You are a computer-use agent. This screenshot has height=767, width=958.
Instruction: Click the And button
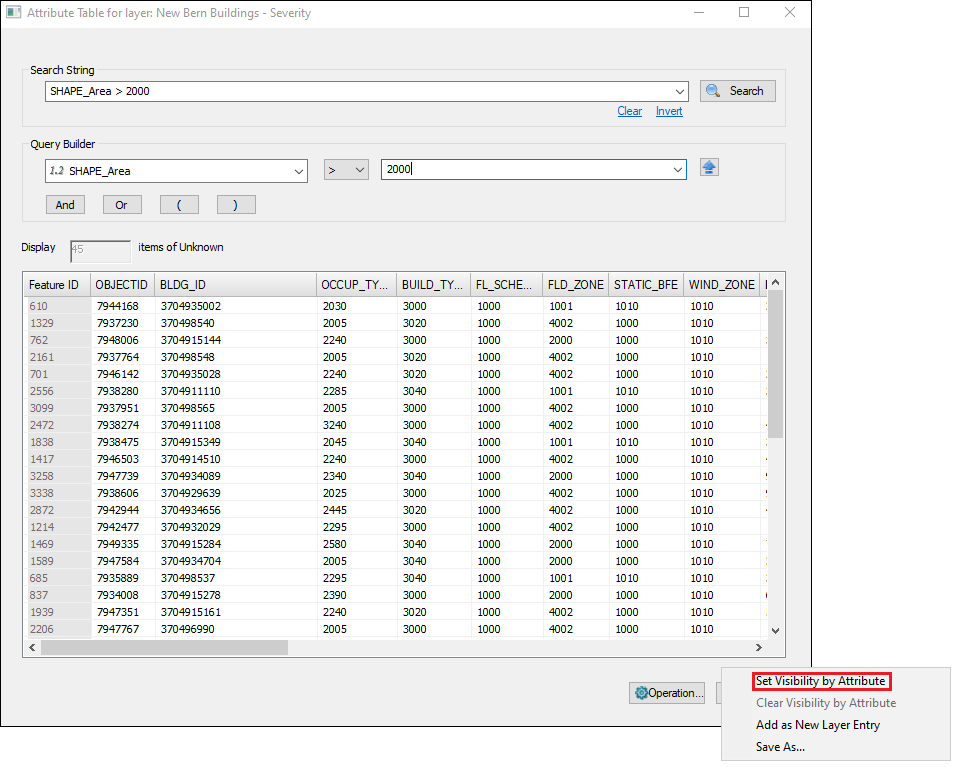[x=65, y=205]
